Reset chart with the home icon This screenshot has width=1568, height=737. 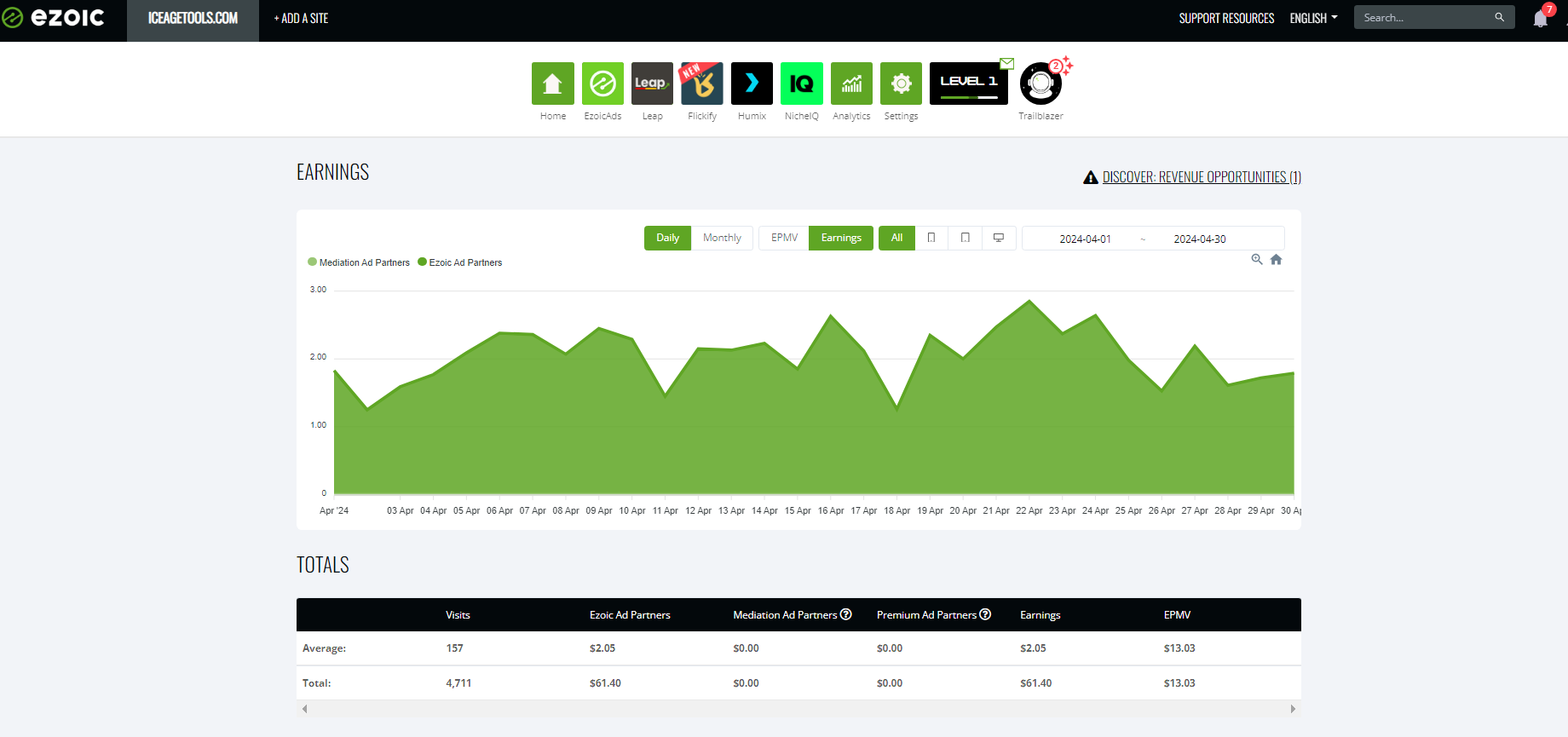pyautogui.click(x=1276, y=260)
